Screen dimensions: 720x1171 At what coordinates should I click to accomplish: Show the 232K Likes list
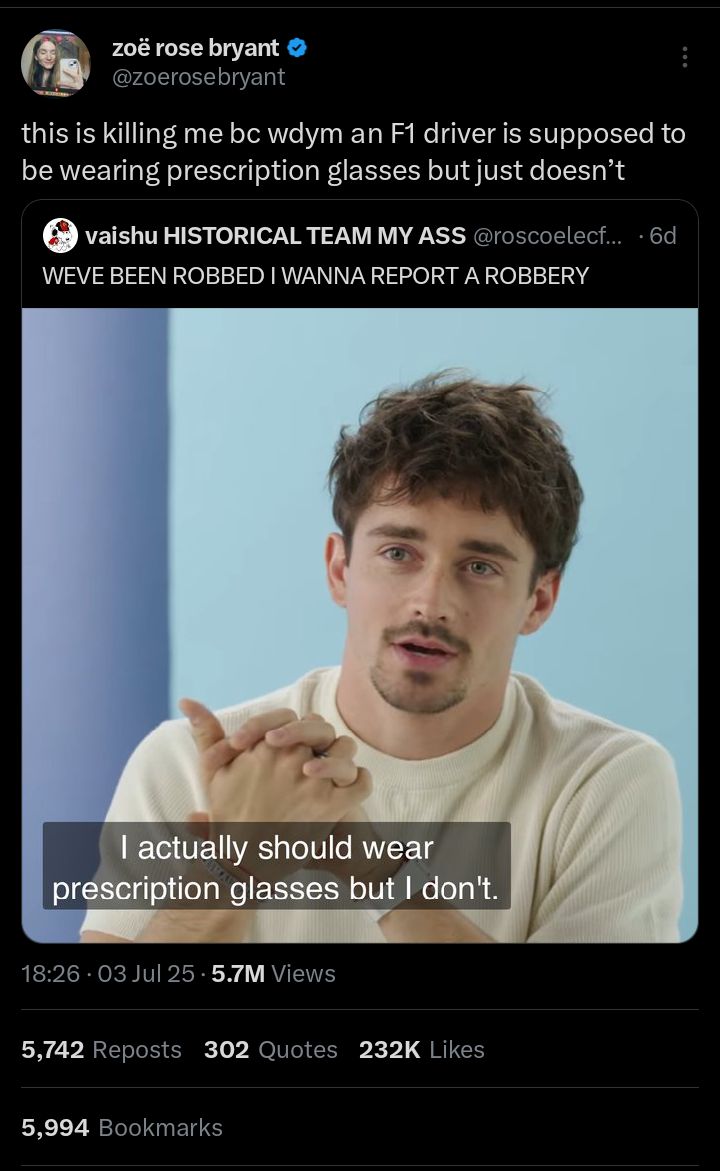click(x=422, y=1050)
